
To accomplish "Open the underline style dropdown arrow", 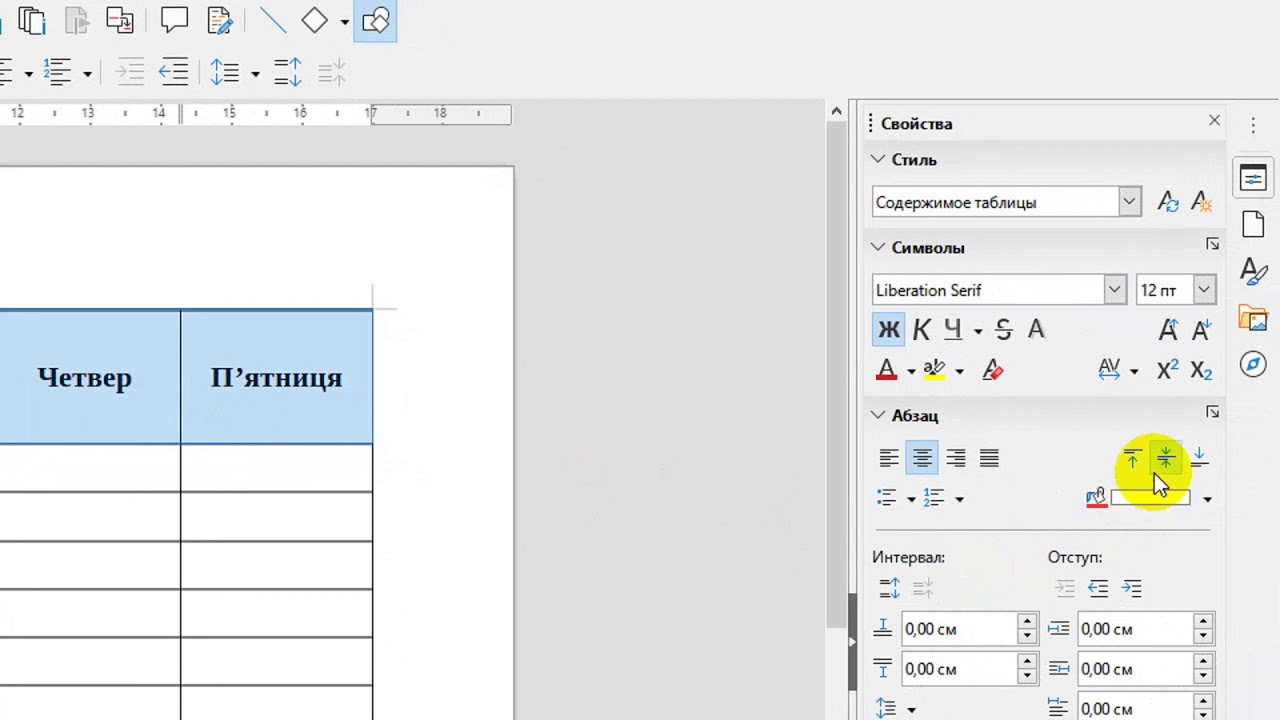I will (978, 331).
